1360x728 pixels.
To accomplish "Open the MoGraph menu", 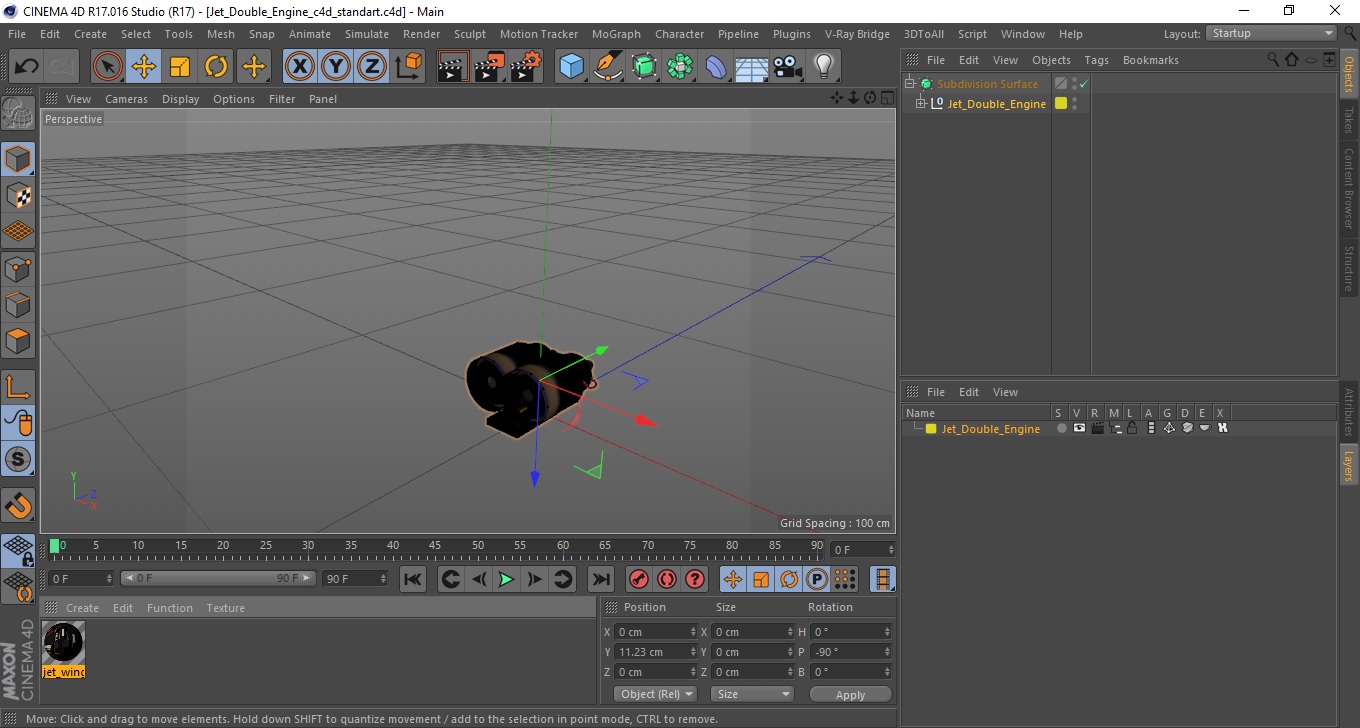I will (x=616, y=34).
